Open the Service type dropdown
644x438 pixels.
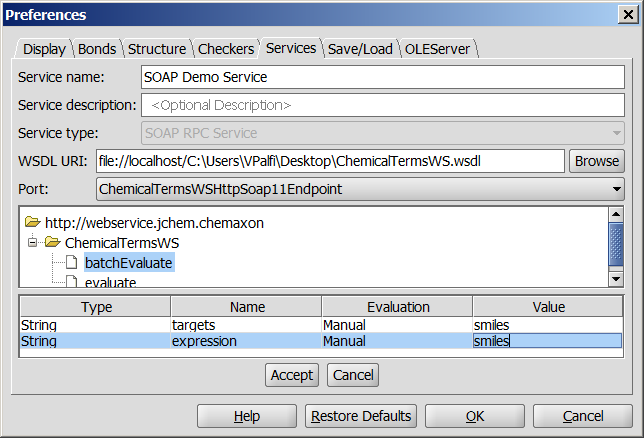click(x=616, y=134)
